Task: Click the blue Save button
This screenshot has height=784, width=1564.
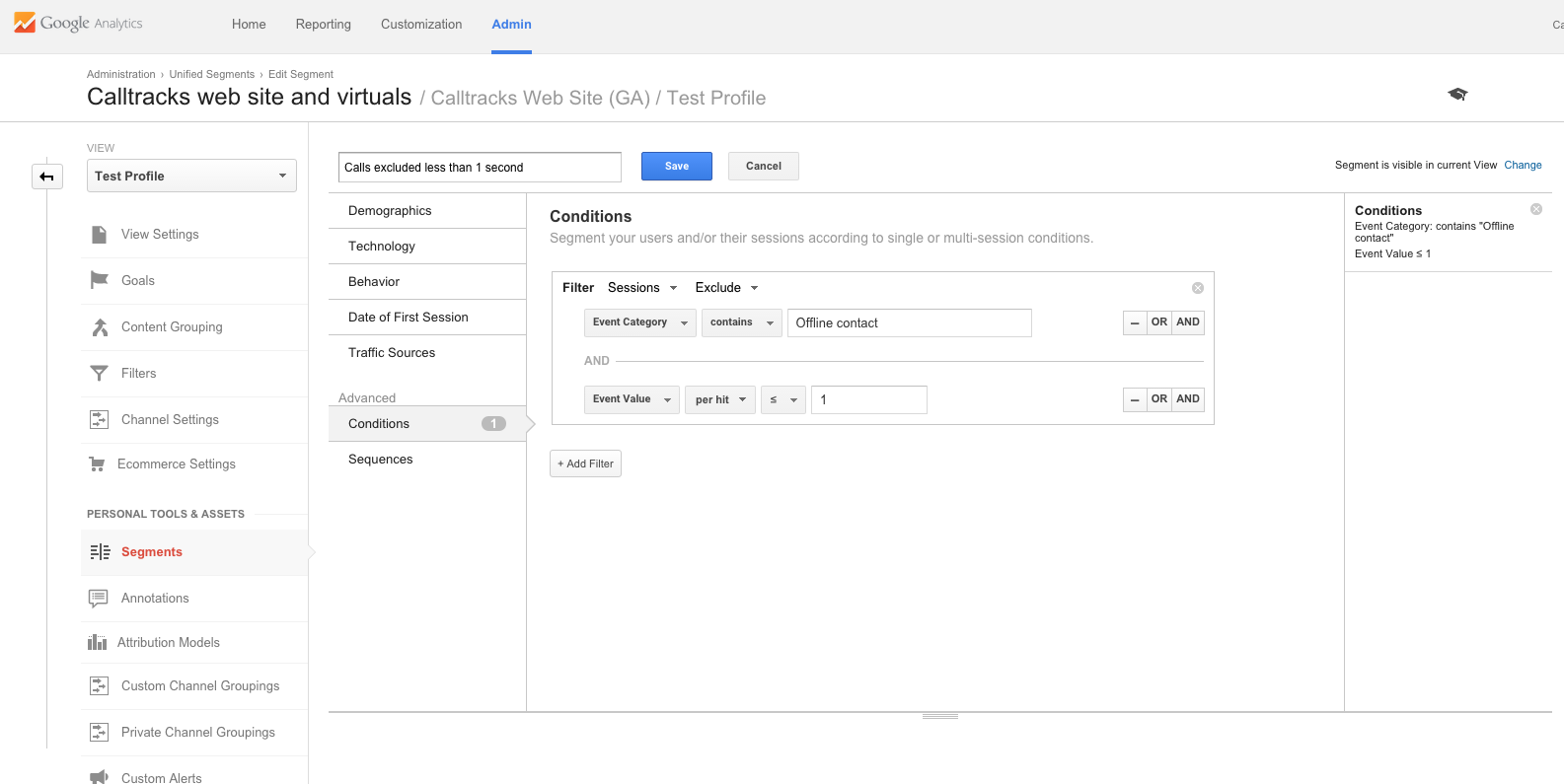Action: click(x=677, y=167)
